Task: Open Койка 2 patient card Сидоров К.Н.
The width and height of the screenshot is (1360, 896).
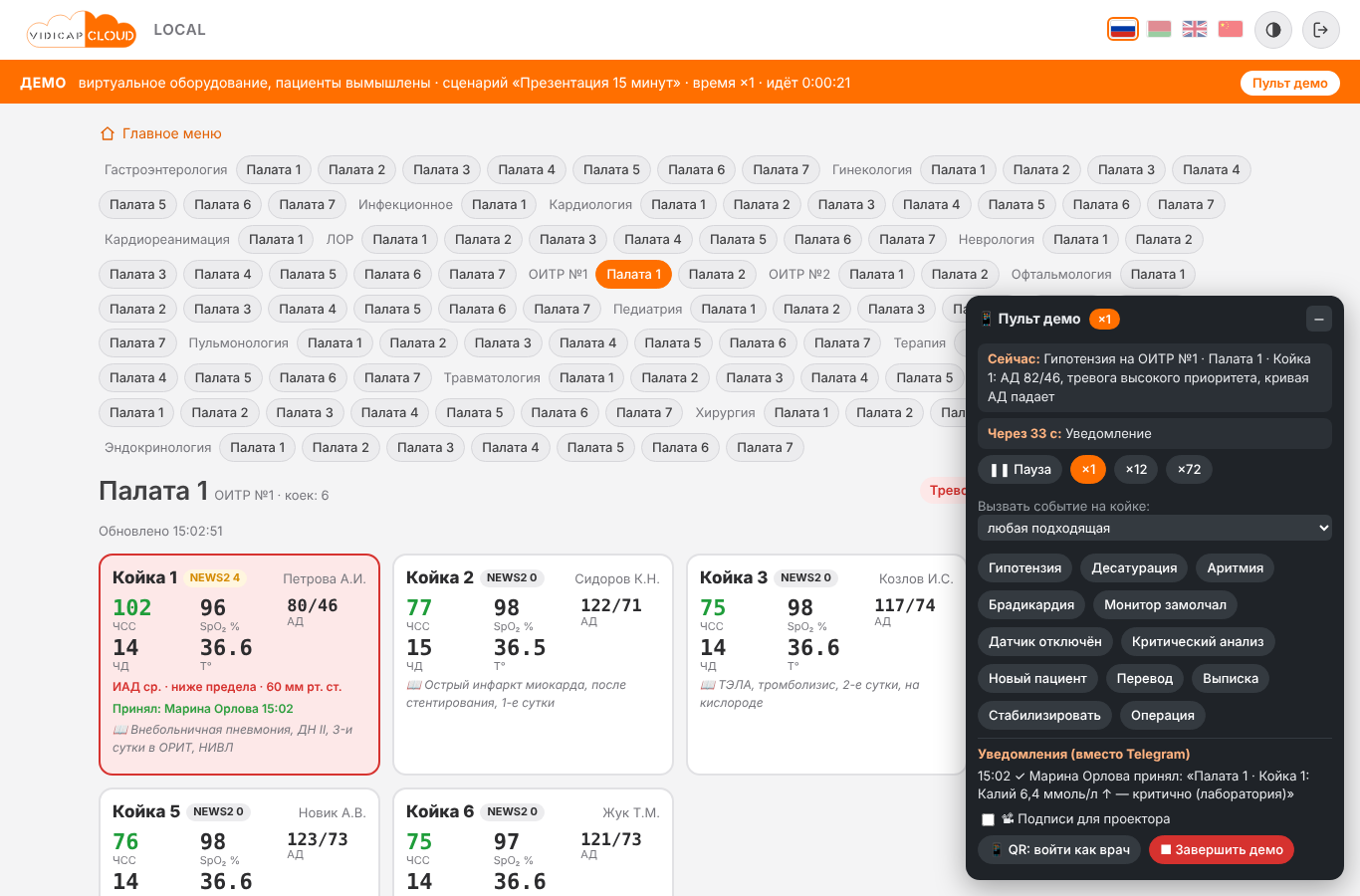Action: (533, 664)
